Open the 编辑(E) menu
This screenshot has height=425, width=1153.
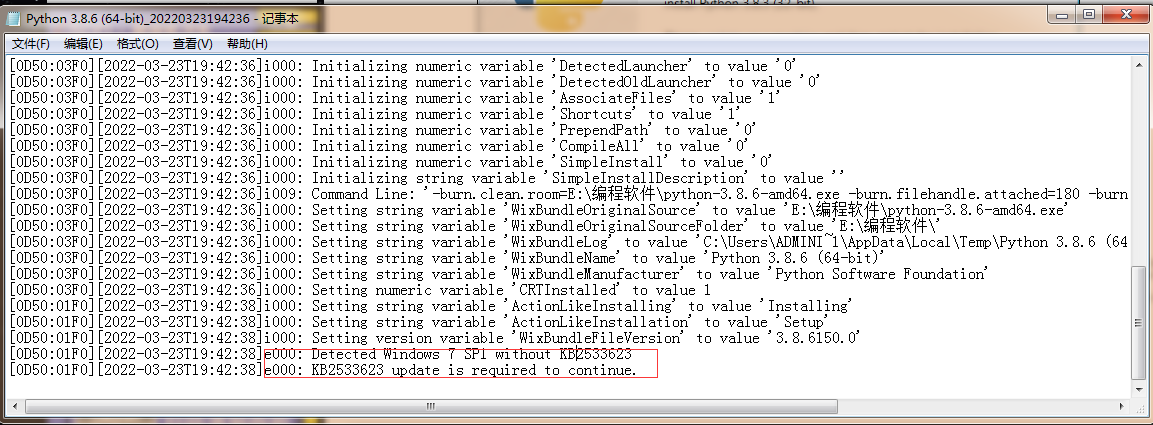83,44
